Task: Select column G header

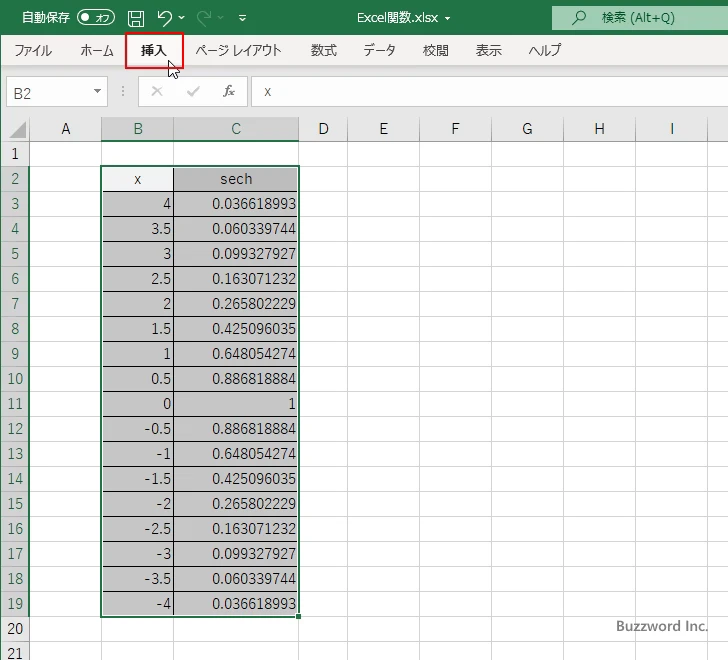Action: point(527,129)
